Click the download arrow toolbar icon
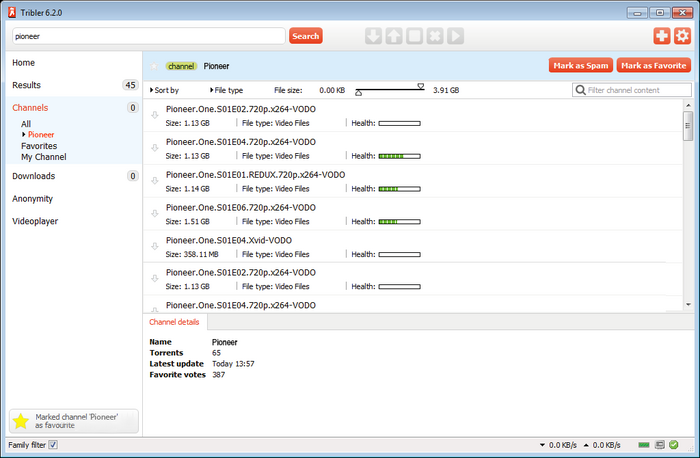Screen dimensions: 700x458 (x=373, y=36)
